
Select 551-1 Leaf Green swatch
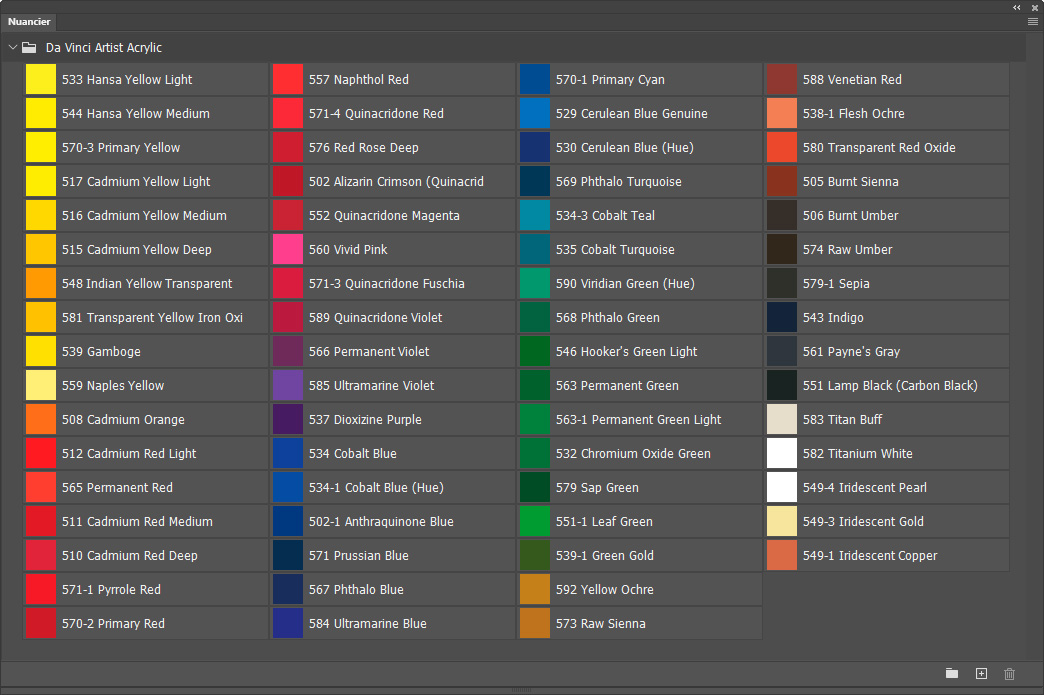pyautogui.click(x=640, y=521)
